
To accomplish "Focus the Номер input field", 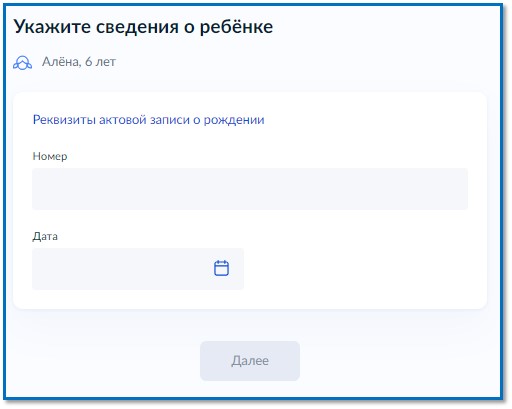I will pyautogui.click(x=250, y=189).
